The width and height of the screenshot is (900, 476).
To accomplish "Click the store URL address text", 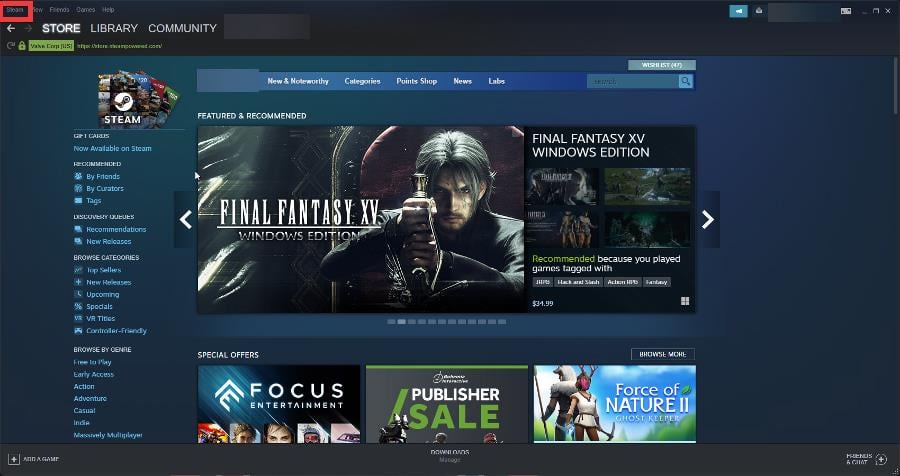I will click(x=119, y=46).
